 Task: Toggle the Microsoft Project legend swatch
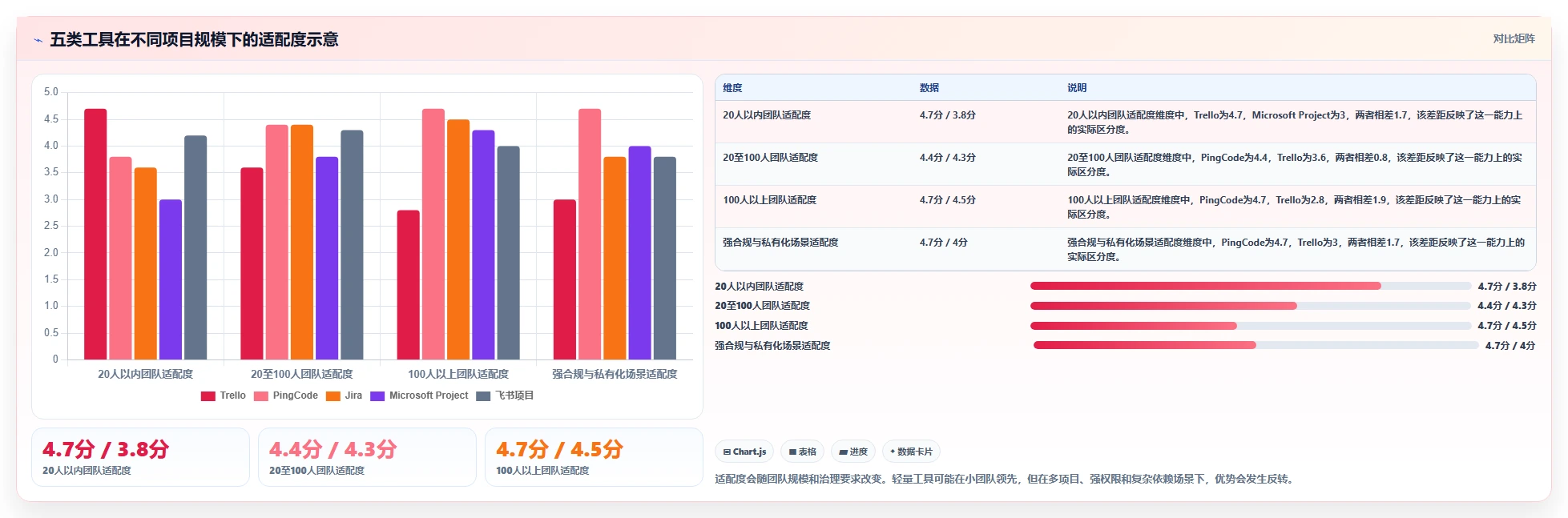[x=377, y=396]
